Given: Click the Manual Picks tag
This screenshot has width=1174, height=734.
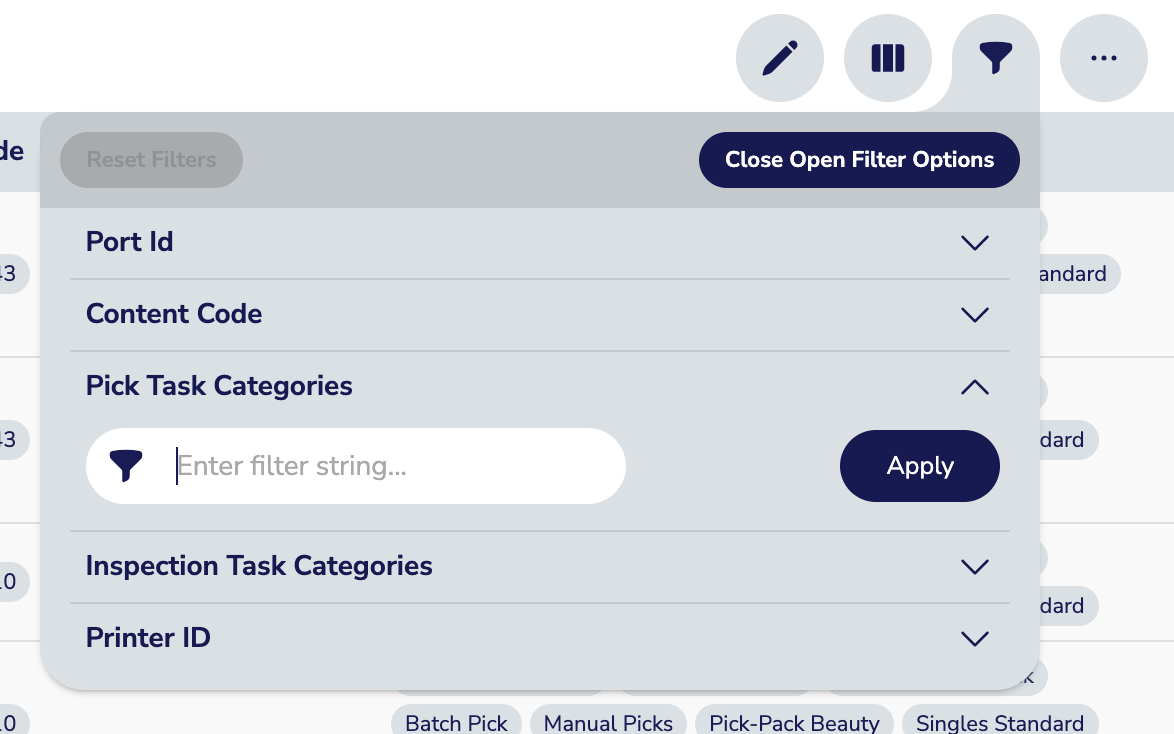Looking at the screenshot, I should tap(608, 722).
